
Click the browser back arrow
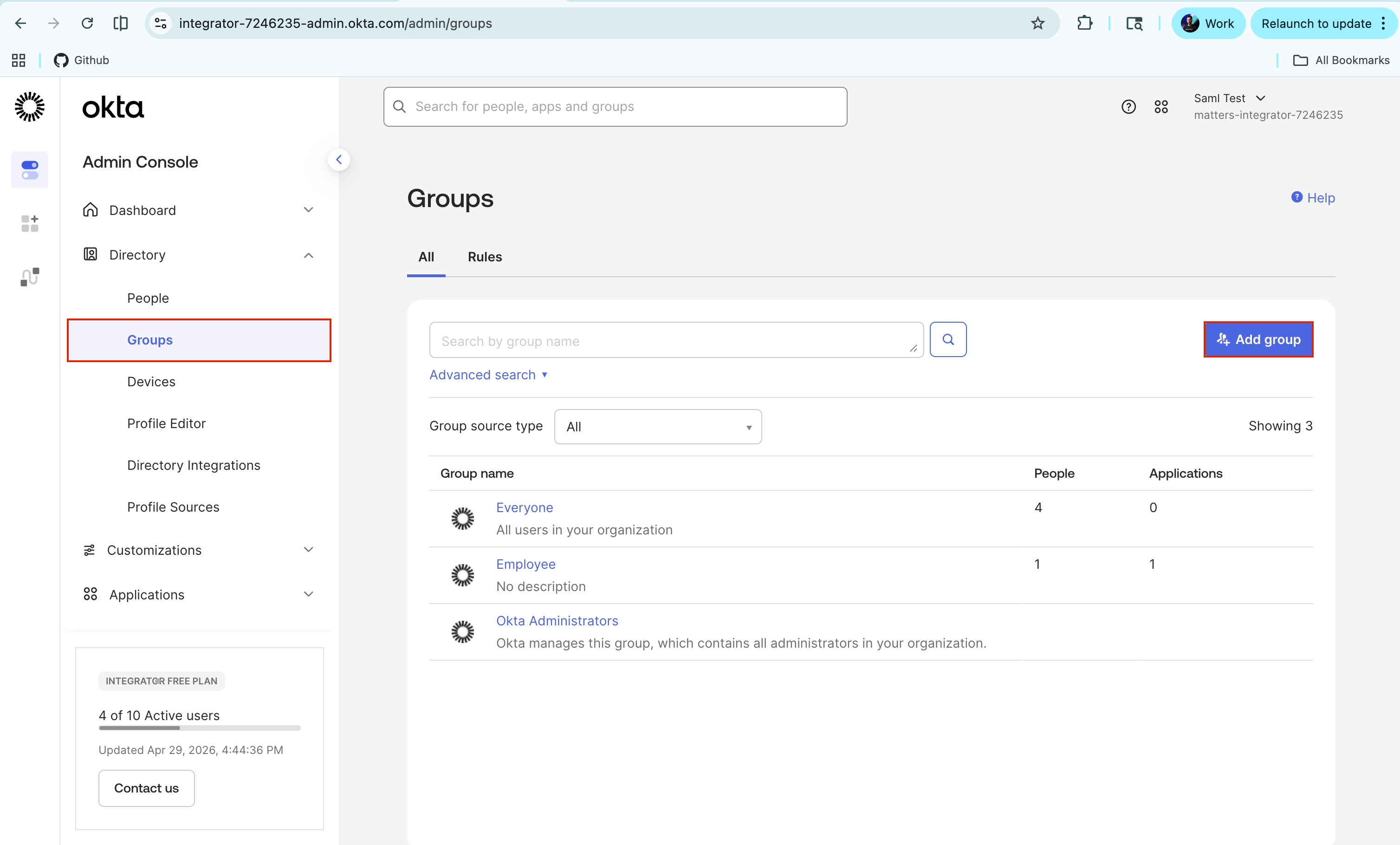[20, 23]
